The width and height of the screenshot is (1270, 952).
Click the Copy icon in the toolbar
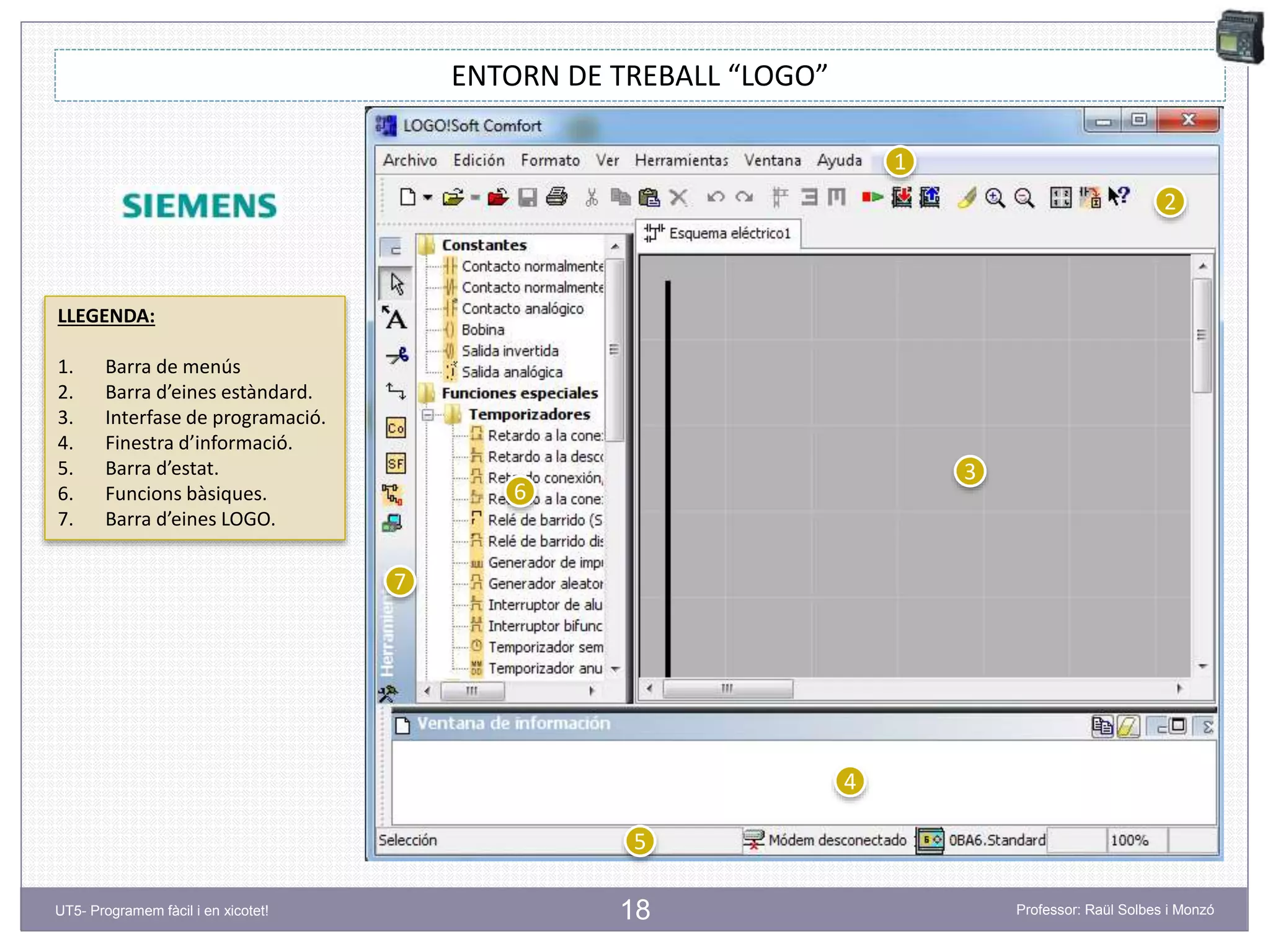pyautogui.click(x=620, y=197)
